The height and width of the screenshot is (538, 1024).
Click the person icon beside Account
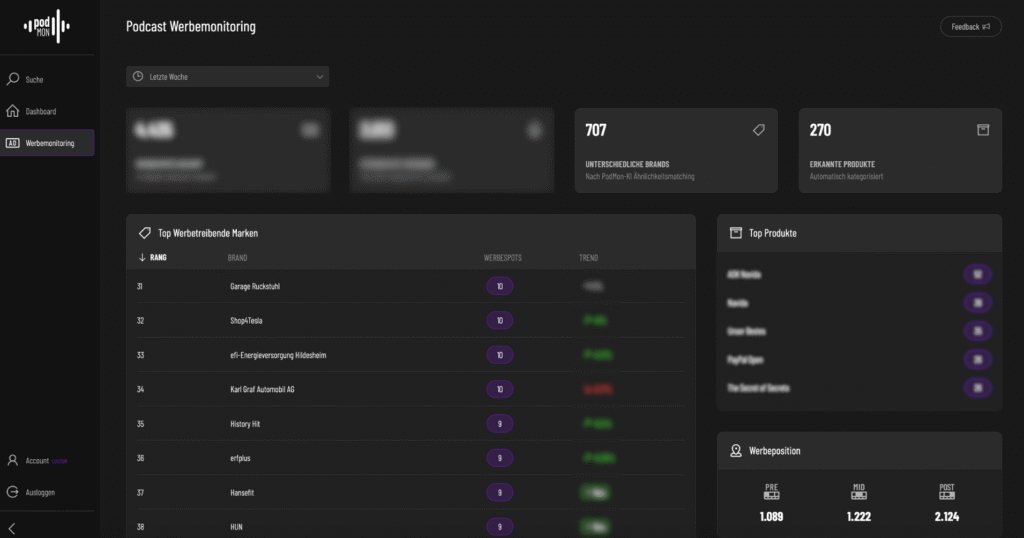(x=13, y=460)
